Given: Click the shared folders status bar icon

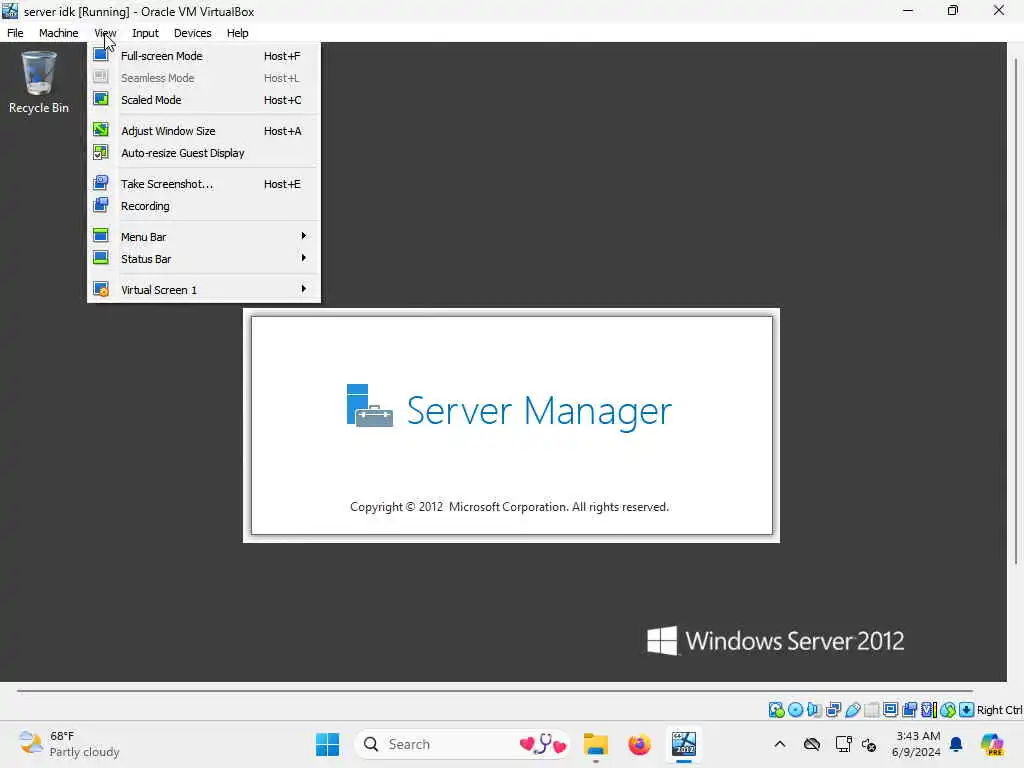Looking at the screenshot, I should [x=871, y=710].
